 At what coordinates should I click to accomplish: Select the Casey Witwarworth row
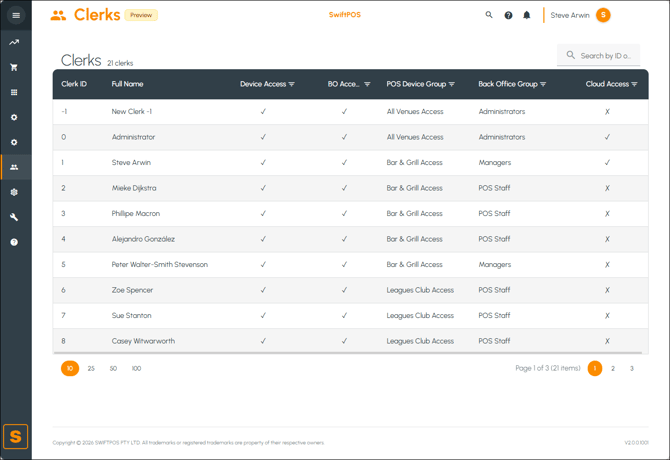(350, 341)
